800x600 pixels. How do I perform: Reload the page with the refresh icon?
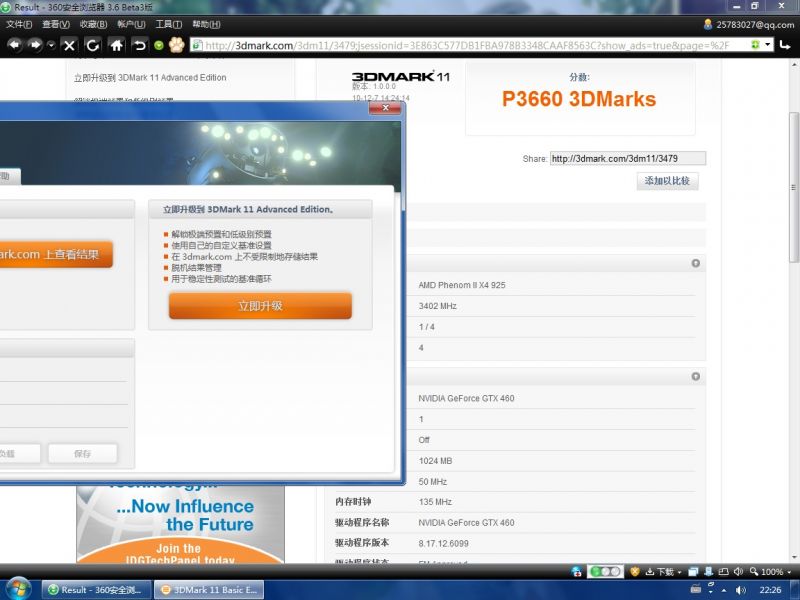(92, 45)
